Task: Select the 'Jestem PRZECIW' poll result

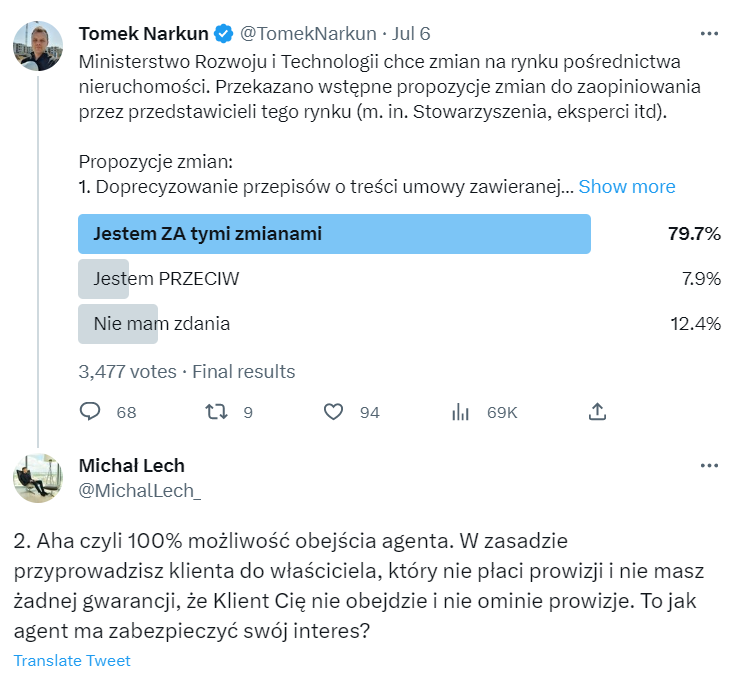Action: pos(166,279)
